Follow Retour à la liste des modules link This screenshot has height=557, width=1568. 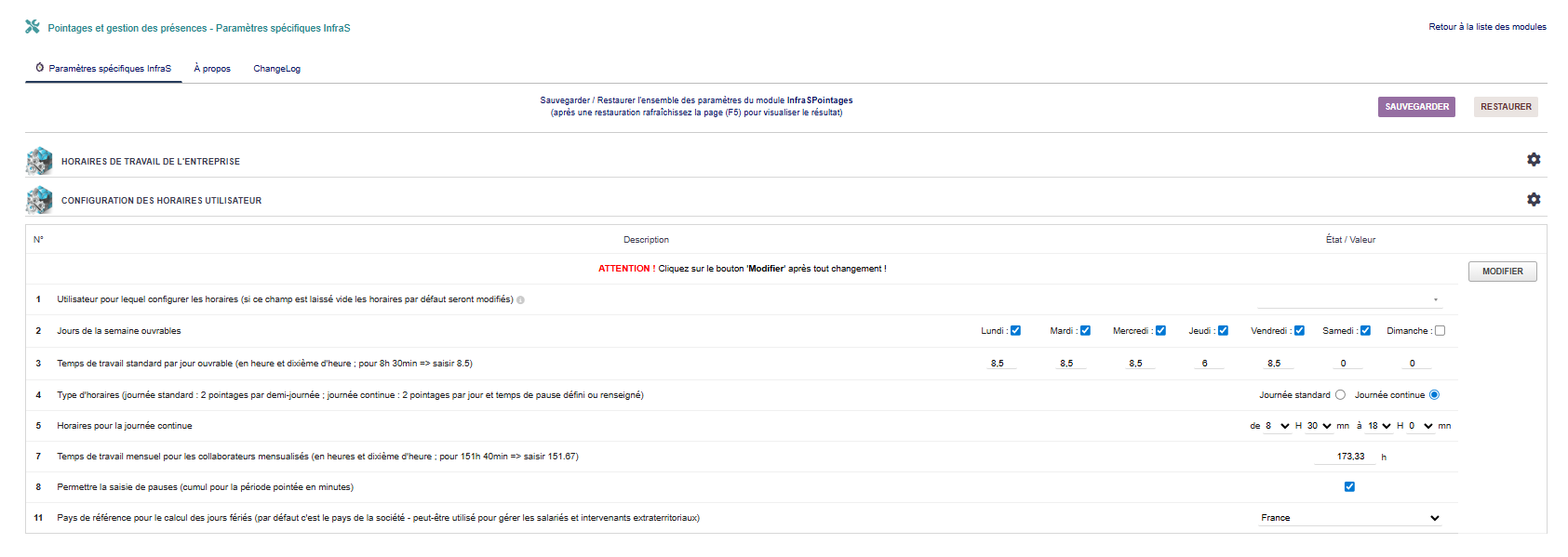click(1487, 27)
